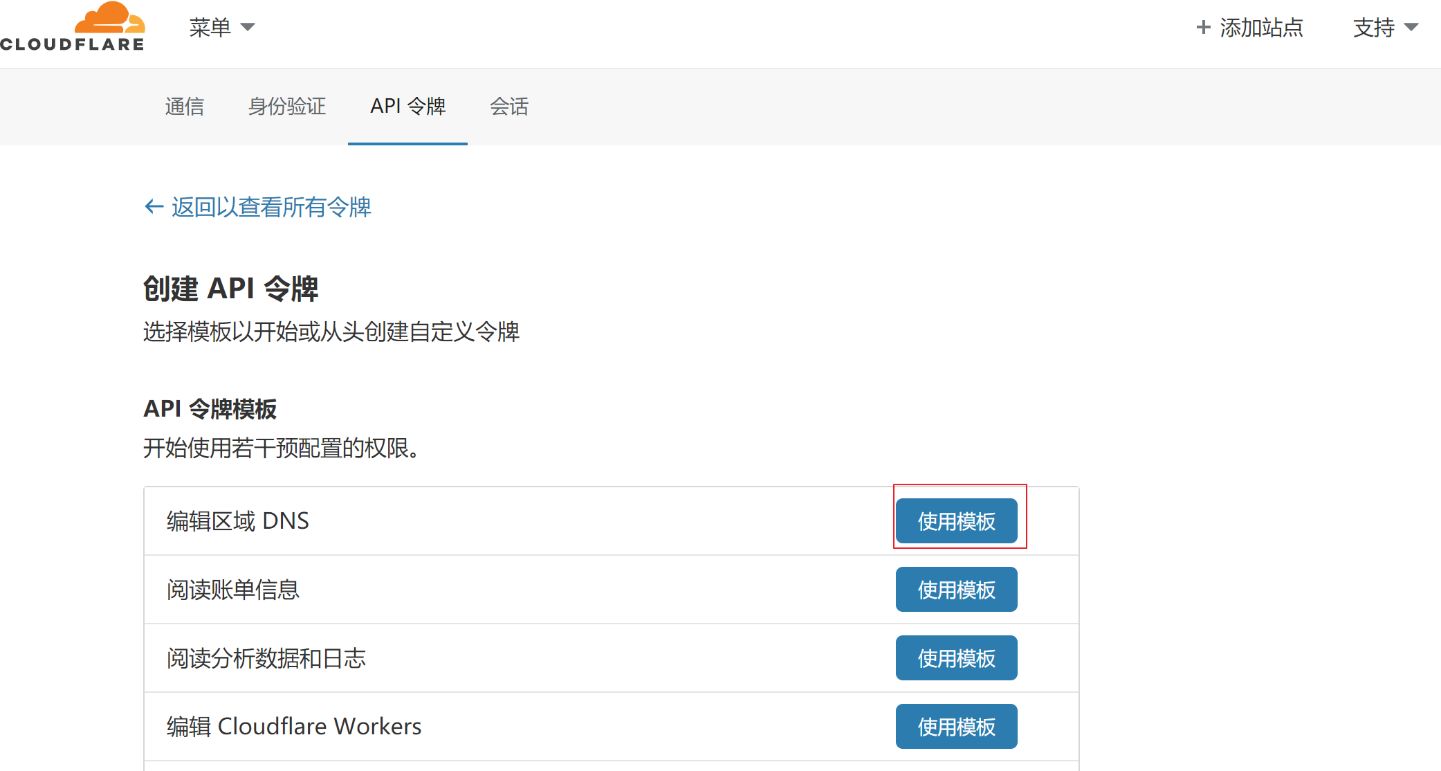Click the Cloudflare logo
Image resolution: width=1441 pixels, height=771 pixels.
point(72,27)
